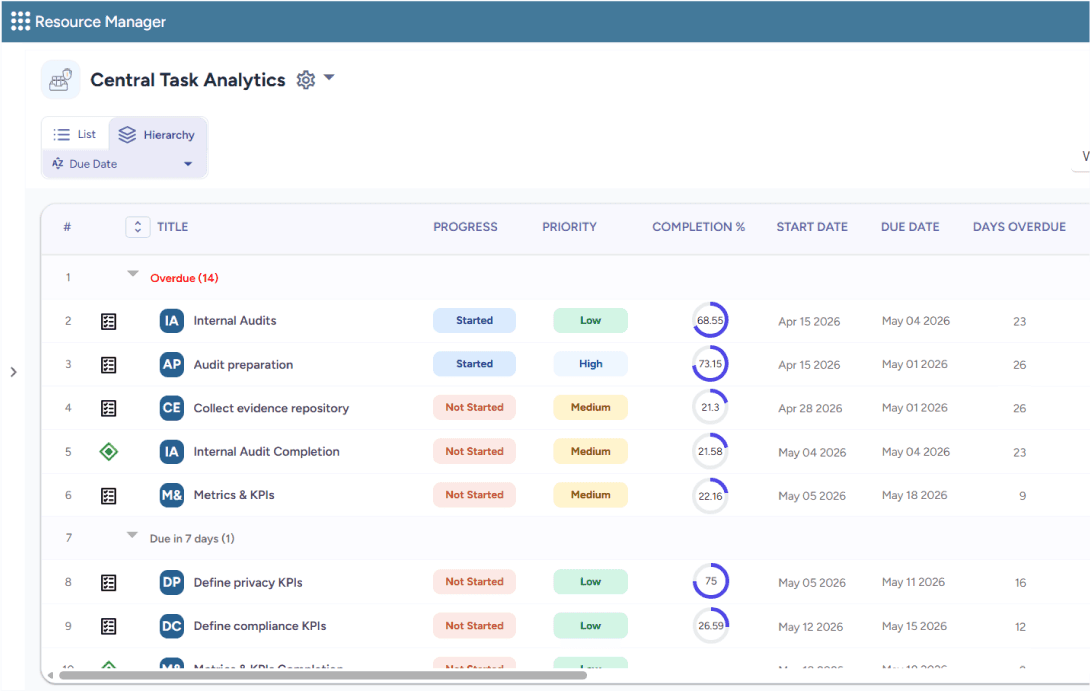This screenshot has height=691, width=1090.
Task: Click task icon for Collect evidence repository row
Action: (x=108, y=408)
